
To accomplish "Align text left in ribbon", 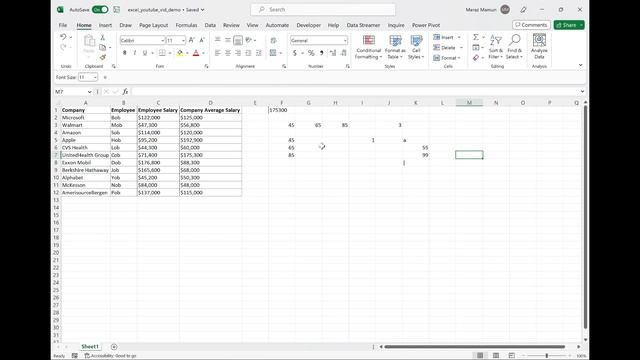I will pos(218,53).
